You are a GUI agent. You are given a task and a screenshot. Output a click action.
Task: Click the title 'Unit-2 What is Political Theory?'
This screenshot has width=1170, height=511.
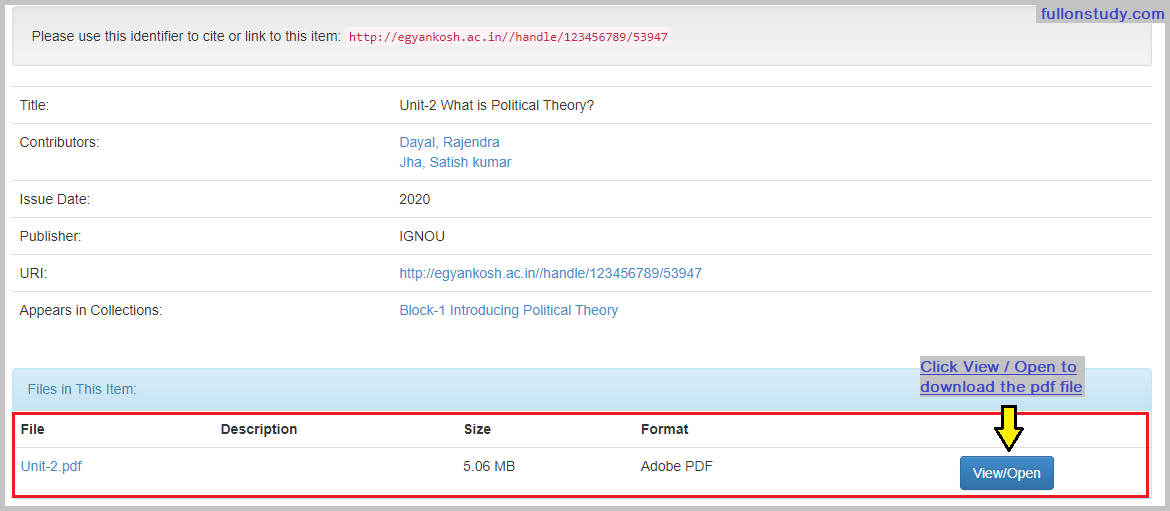pyautogui.click(x=497, y=105)
